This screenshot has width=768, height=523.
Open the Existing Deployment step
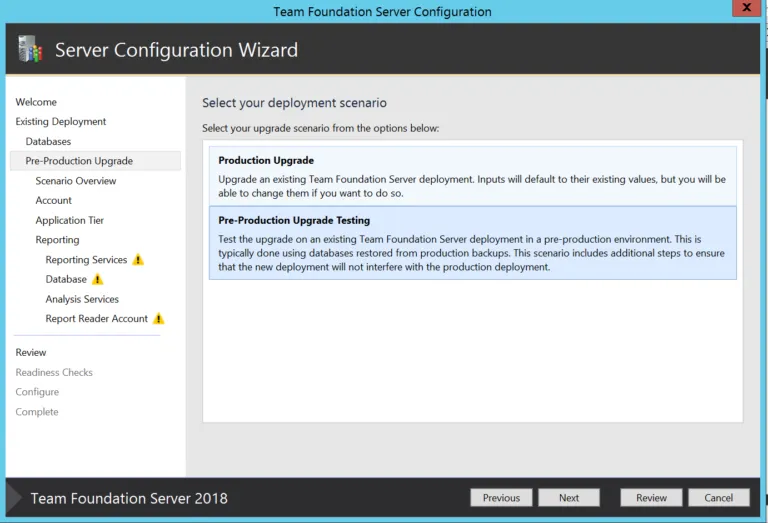point(61,121)
